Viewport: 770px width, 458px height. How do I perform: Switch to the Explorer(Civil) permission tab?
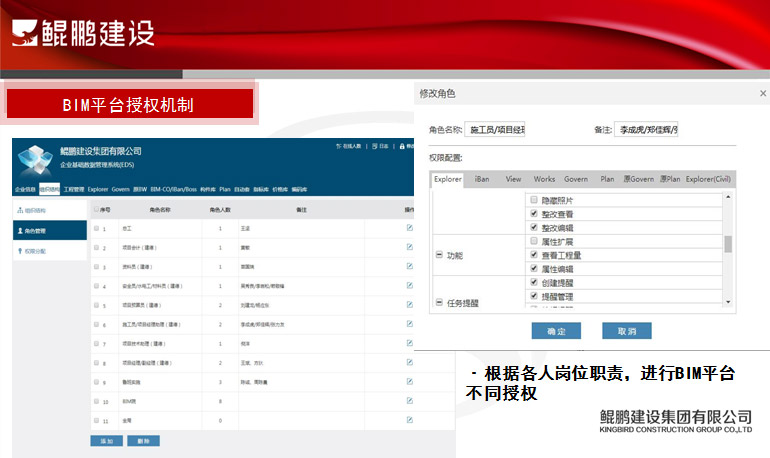(708, 179)
